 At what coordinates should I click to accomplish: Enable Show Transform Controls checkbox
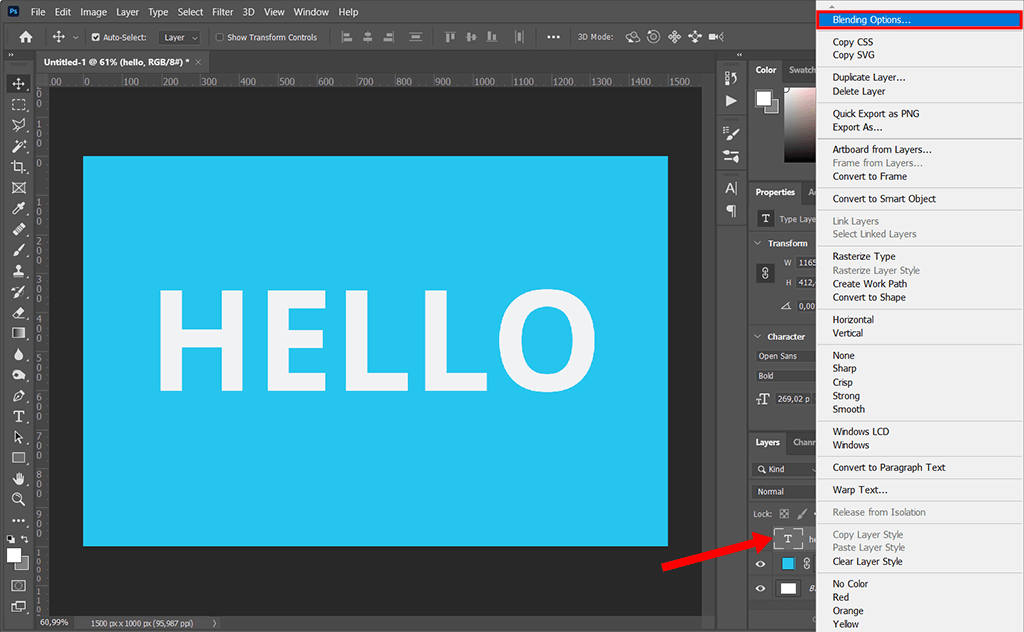(x=219, y=37)
